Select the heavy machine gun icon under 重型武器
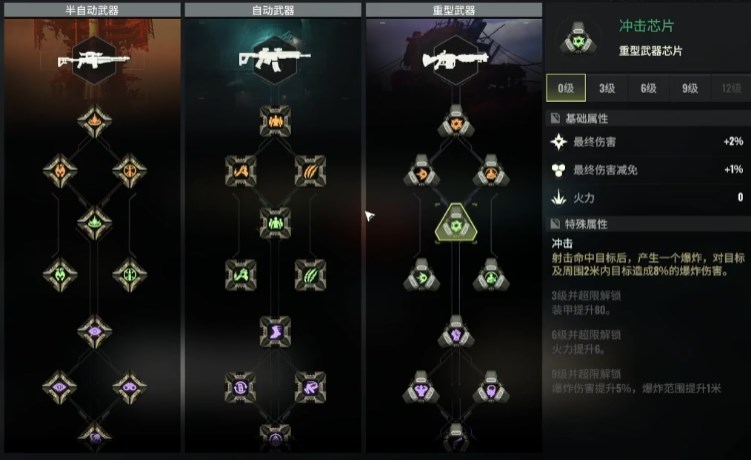 click(x=455, y=60)
